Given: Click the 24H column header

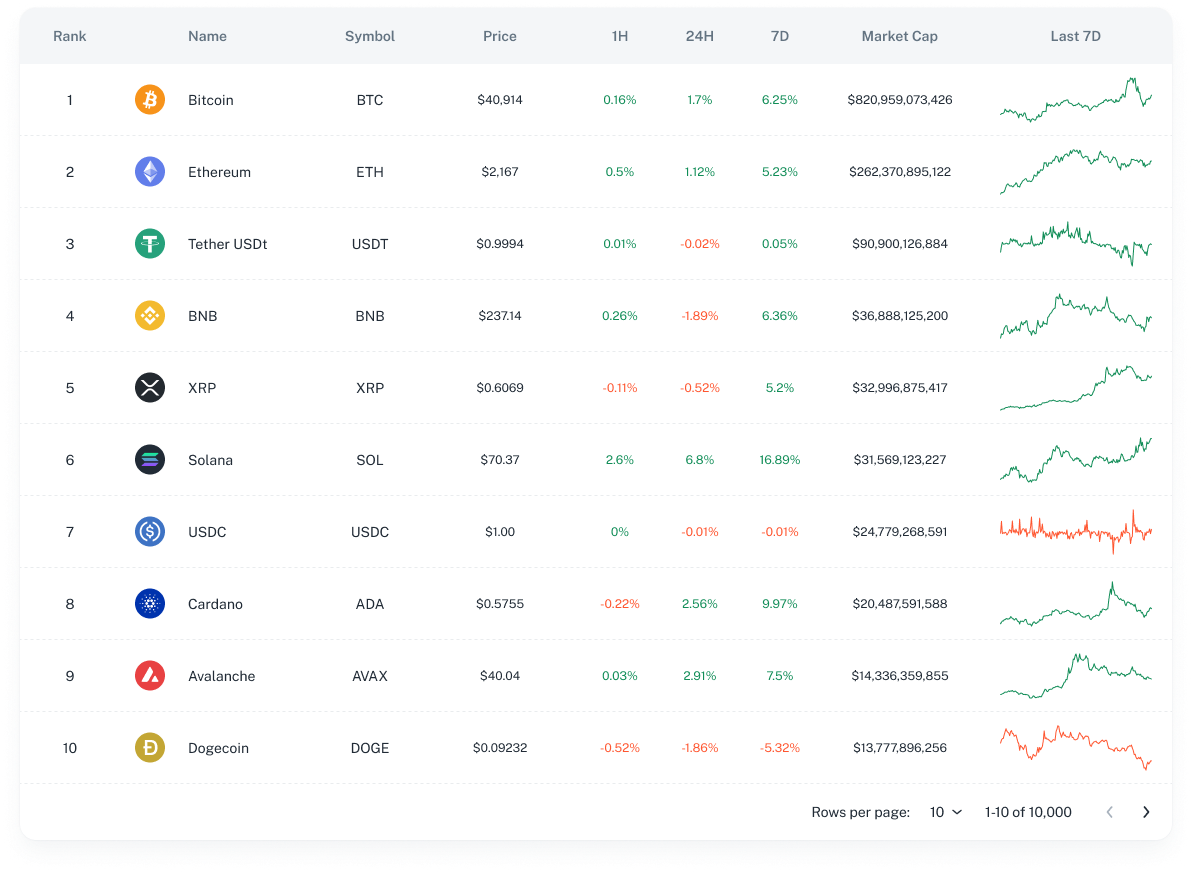Looking at the screenshot, I should coord(700,36).
